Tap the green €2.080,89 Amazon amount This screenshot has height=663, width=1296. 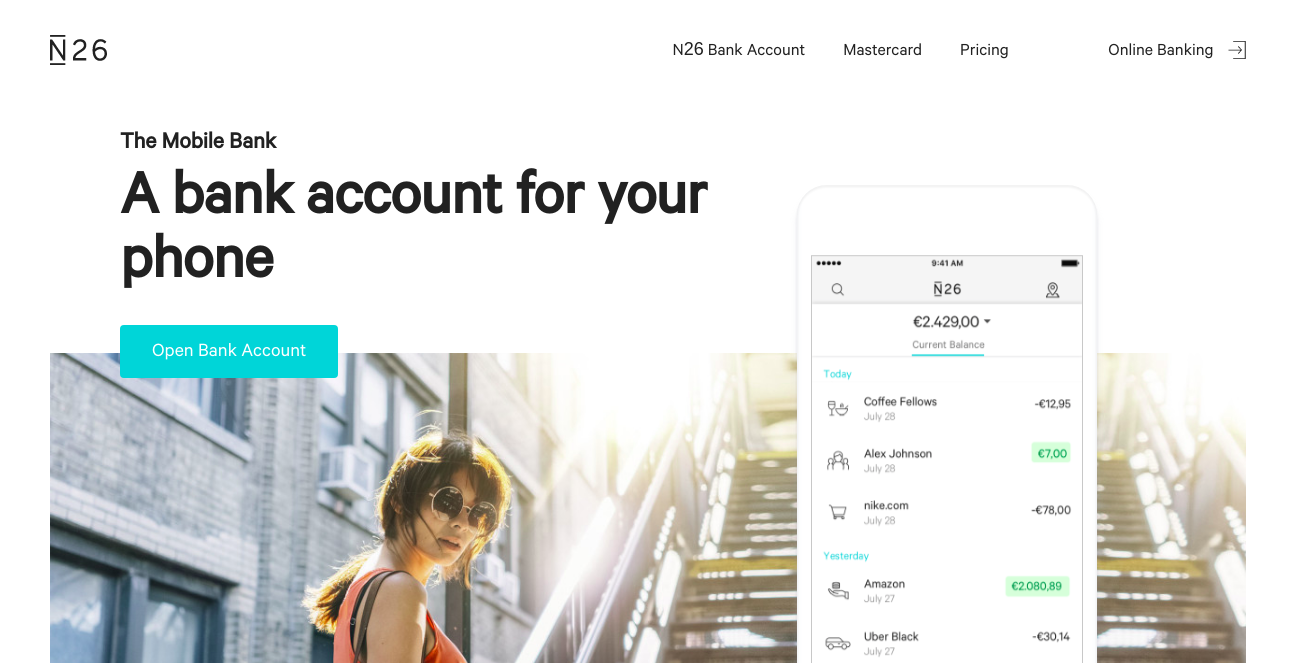1037,586
